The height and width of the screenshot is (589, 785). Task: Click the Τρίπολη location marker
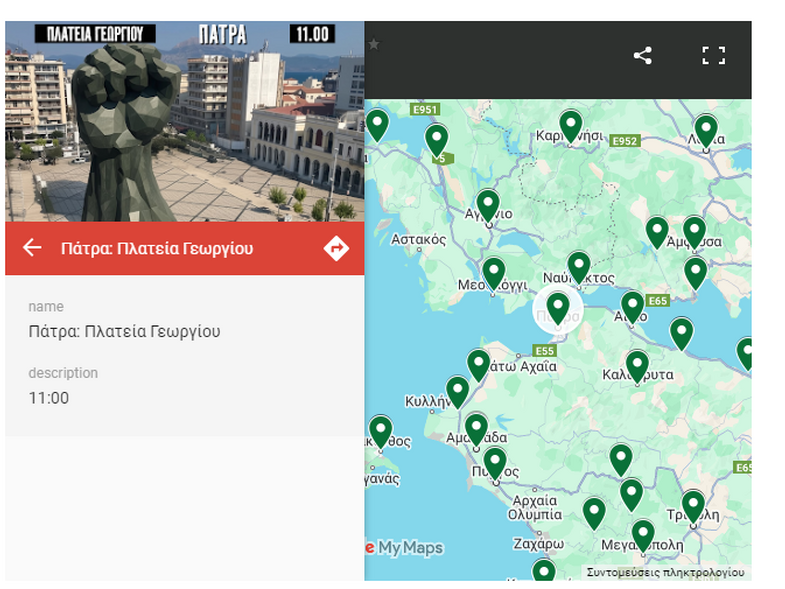tap(693, 505)
